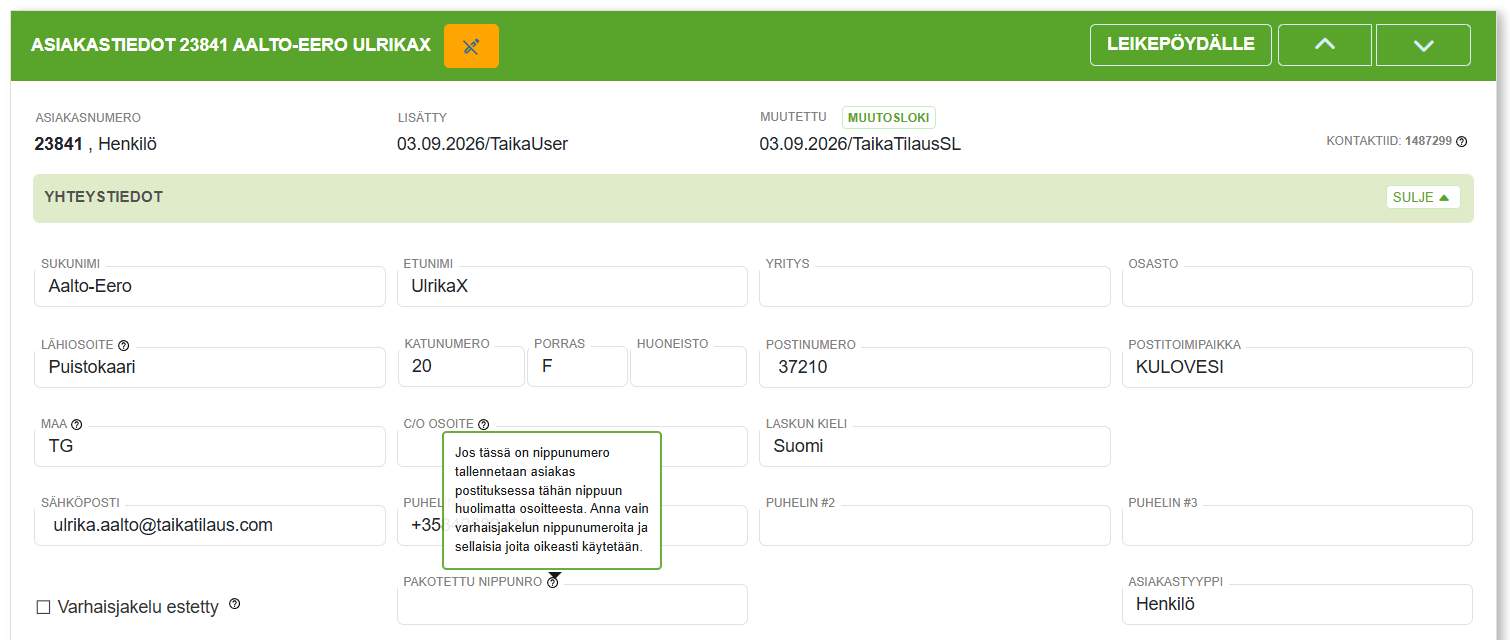Open the Asiakastyyppi dropdown
Viewport: 1510px width, 640px height.
pyautogui.click(x=1297, y=604)
